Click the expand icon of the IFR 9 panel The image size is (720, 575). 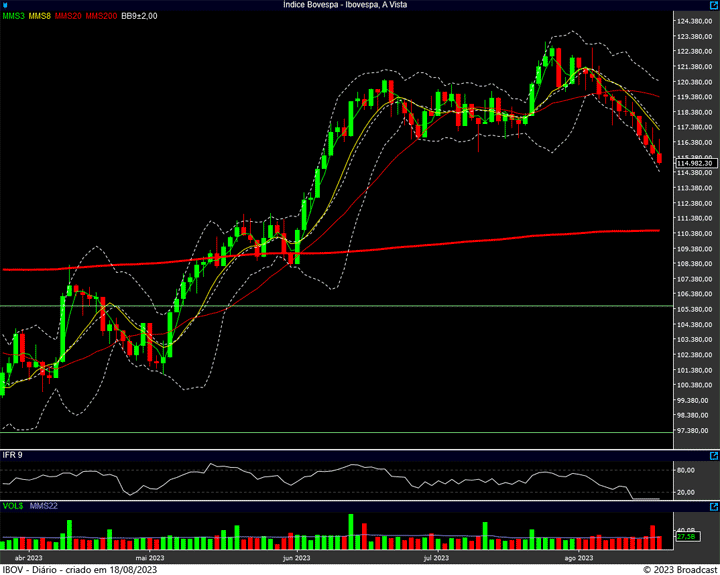coord(713,454)
